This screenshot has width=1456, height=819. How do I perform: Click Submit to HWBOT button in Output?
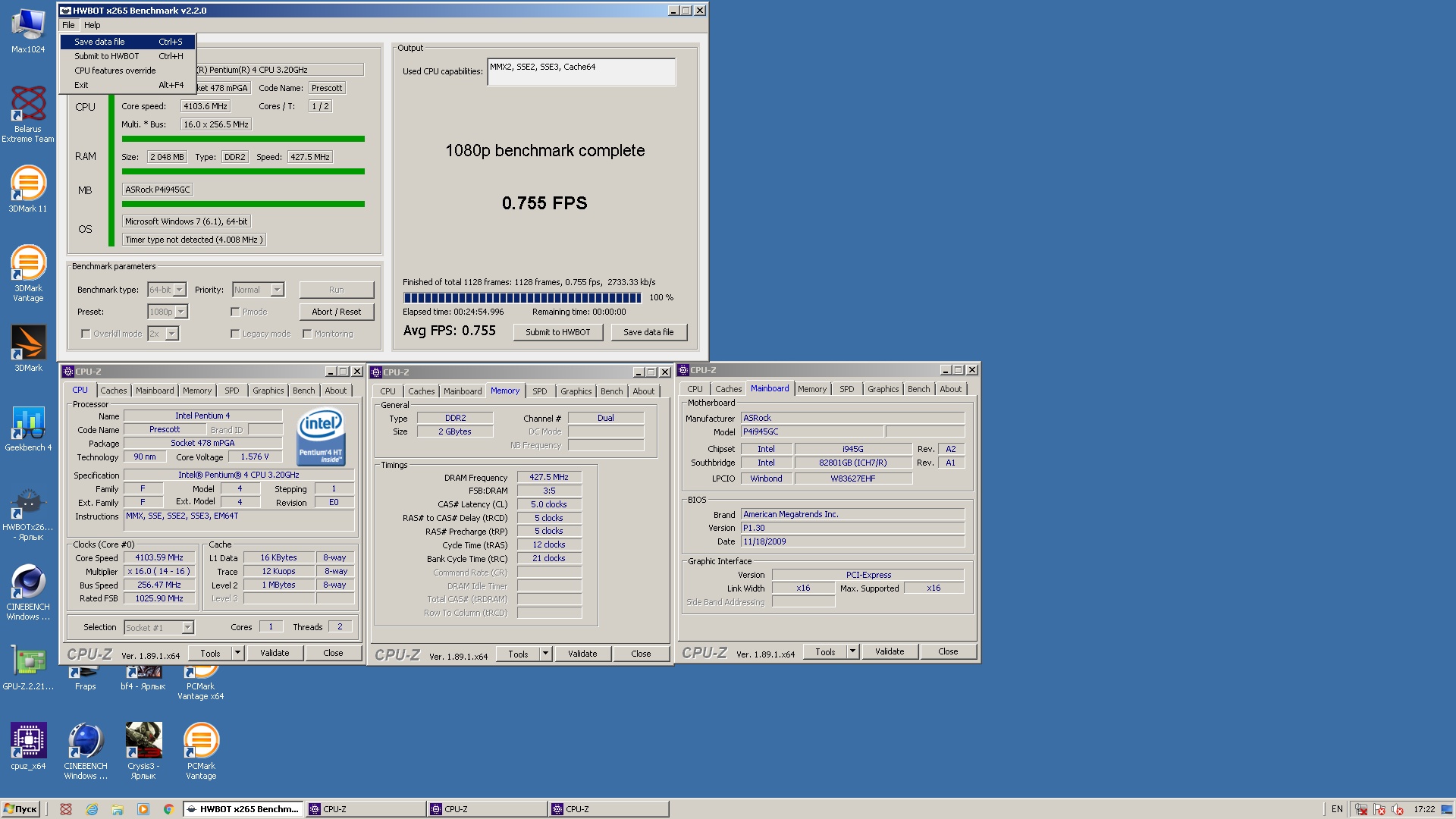click(x=558, y=332)
